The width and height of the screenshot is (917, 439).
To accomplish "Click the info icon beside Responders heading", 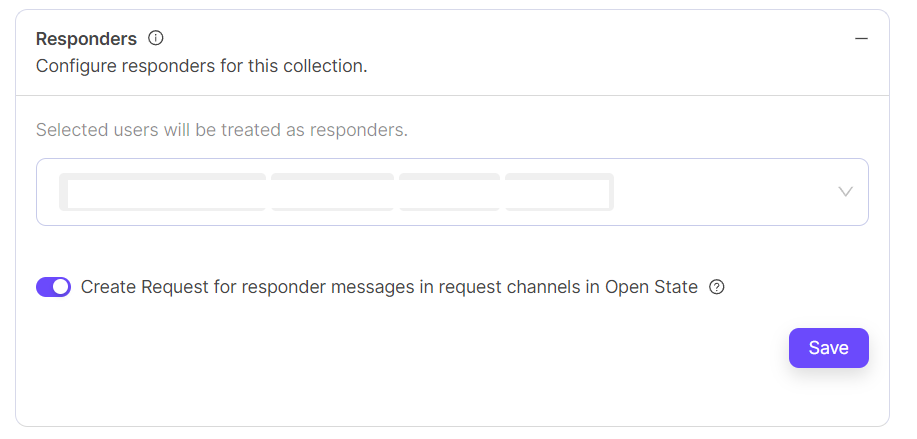I will [x=155, y=39].
